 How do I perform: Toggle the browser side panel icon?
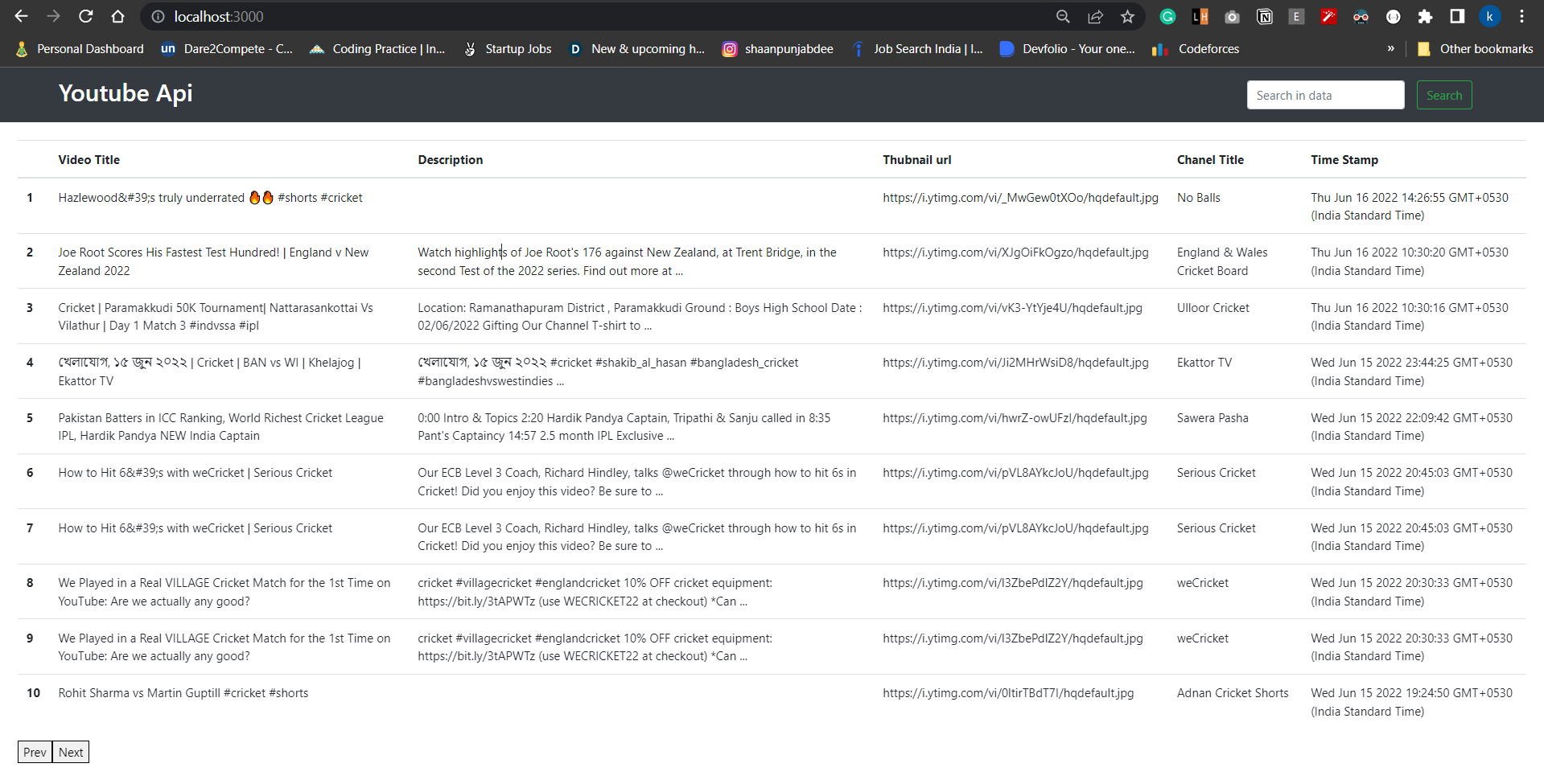click(1457, 16)
